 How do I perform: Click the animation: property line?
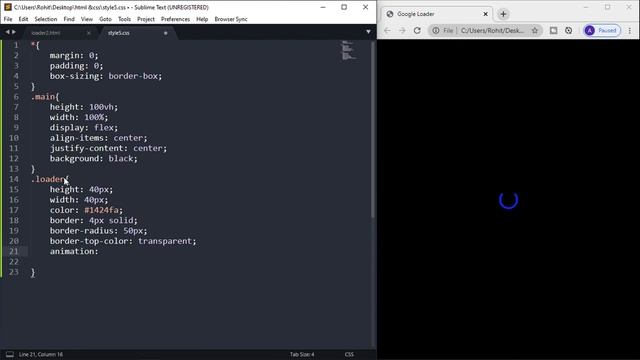74,251
